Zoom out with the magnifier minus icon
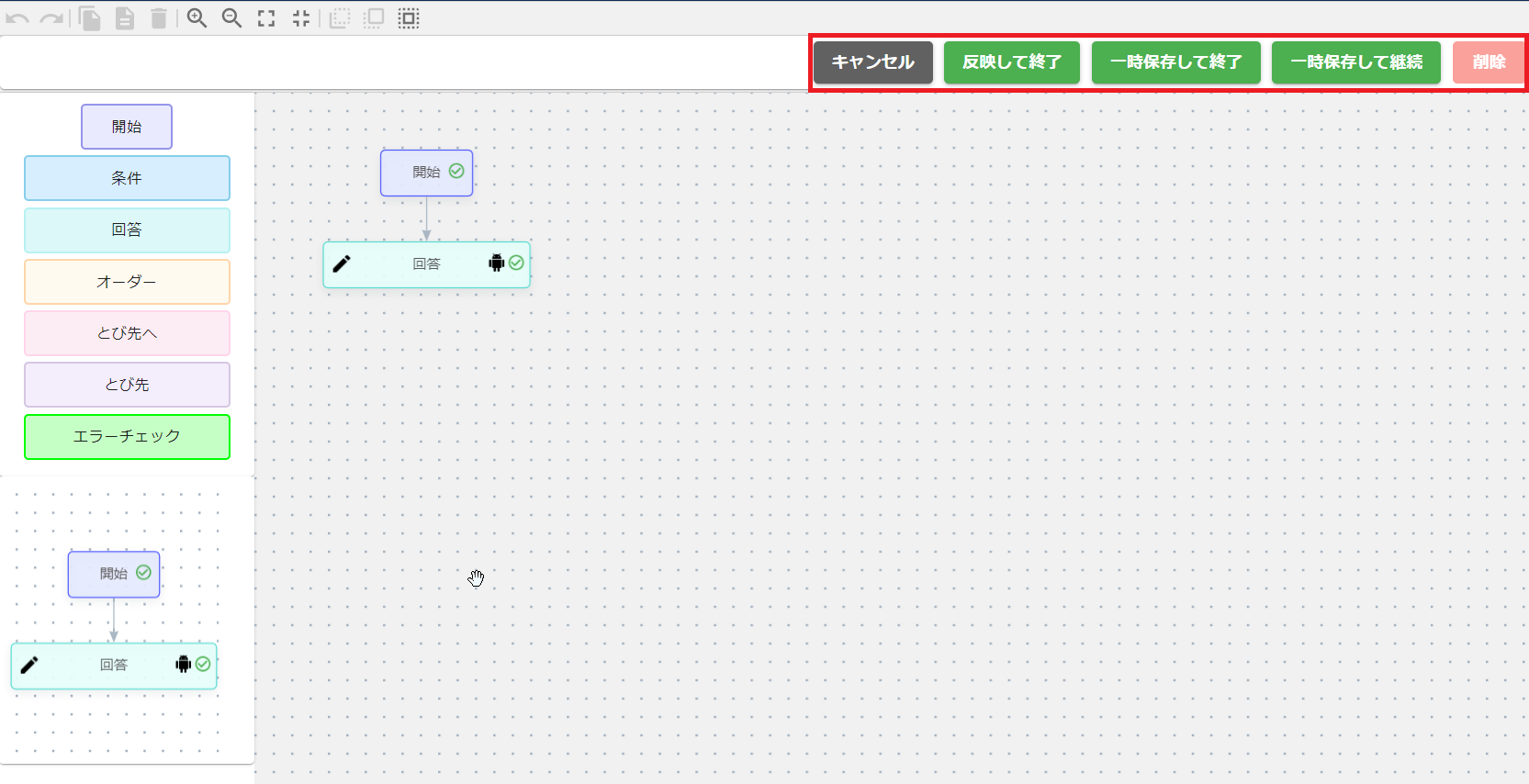Screen dimensions: 1529x784 click(x=231, y=18)
